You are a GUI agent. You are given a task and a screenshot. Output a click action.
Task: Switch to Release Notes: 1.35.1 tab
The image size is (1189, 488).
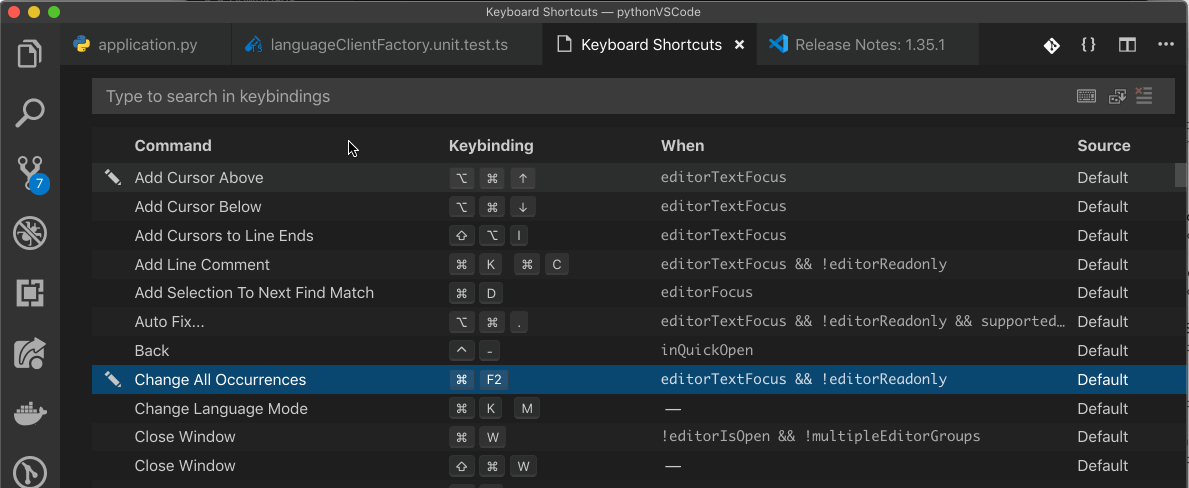(867, 45)
